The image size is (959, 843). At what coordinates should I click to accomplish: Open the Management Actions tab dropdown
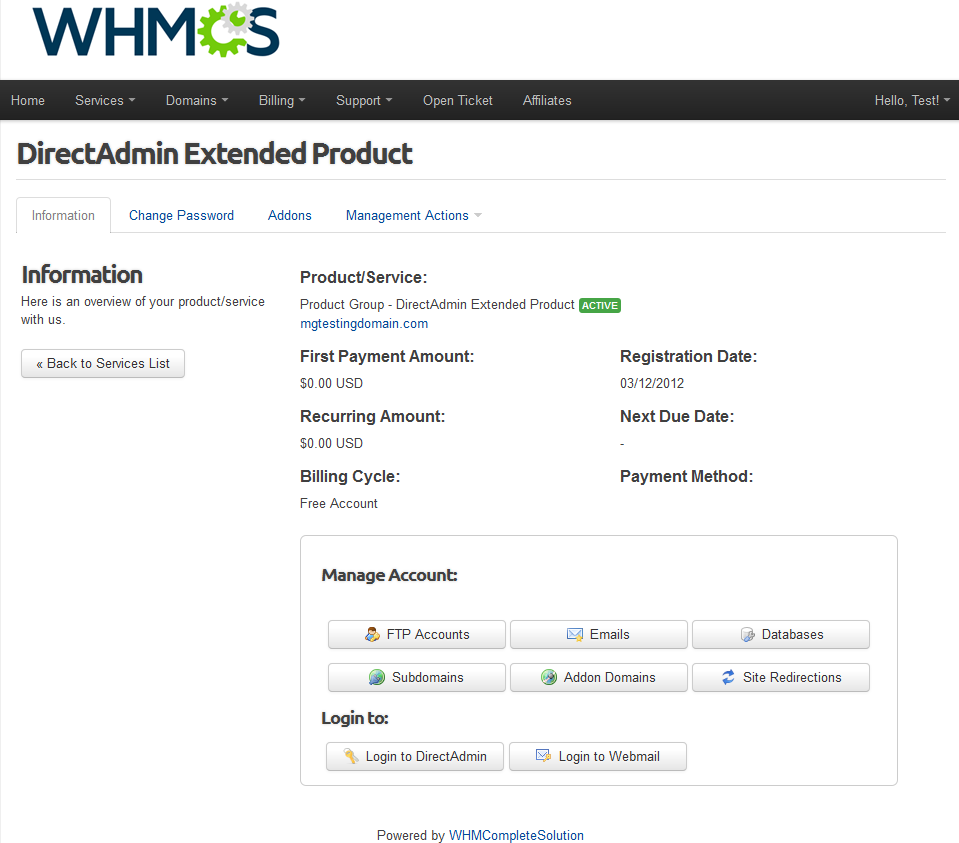413,216
